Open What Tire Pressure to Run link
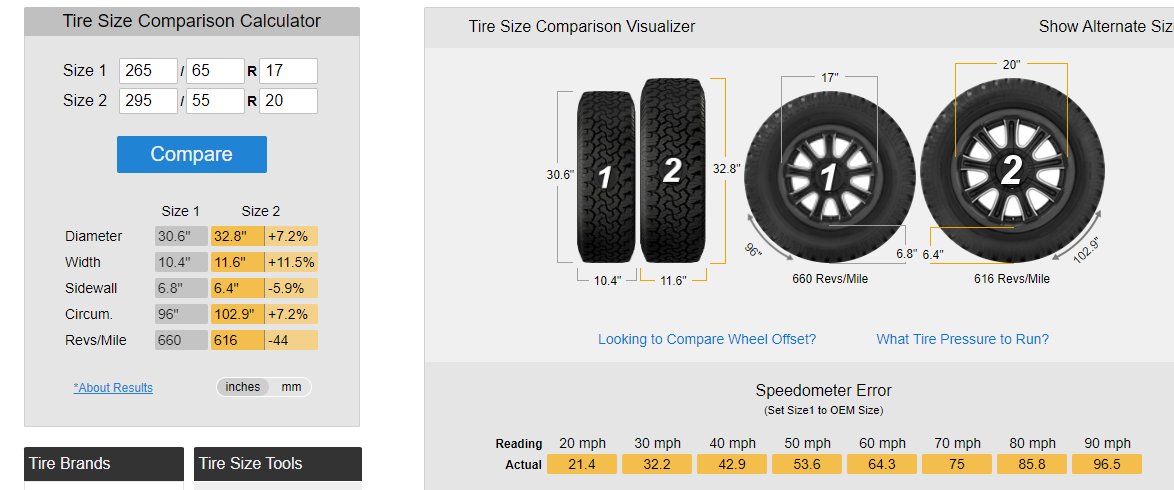Screen dimensions: 1174x490 tap(962, 339)
